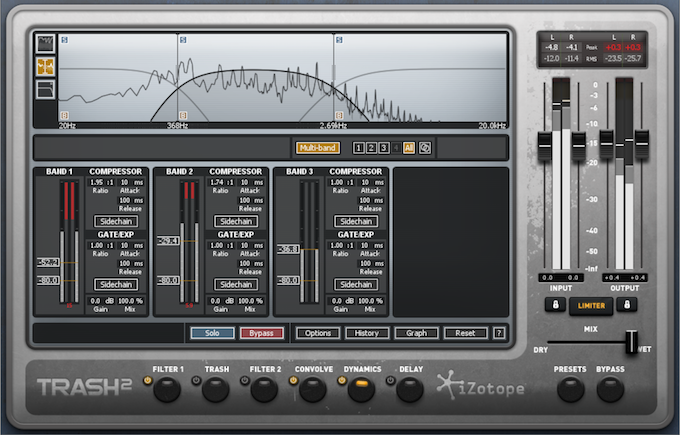680x435 pixels.
Task: Click the blue Solo button
Action: 212,333
